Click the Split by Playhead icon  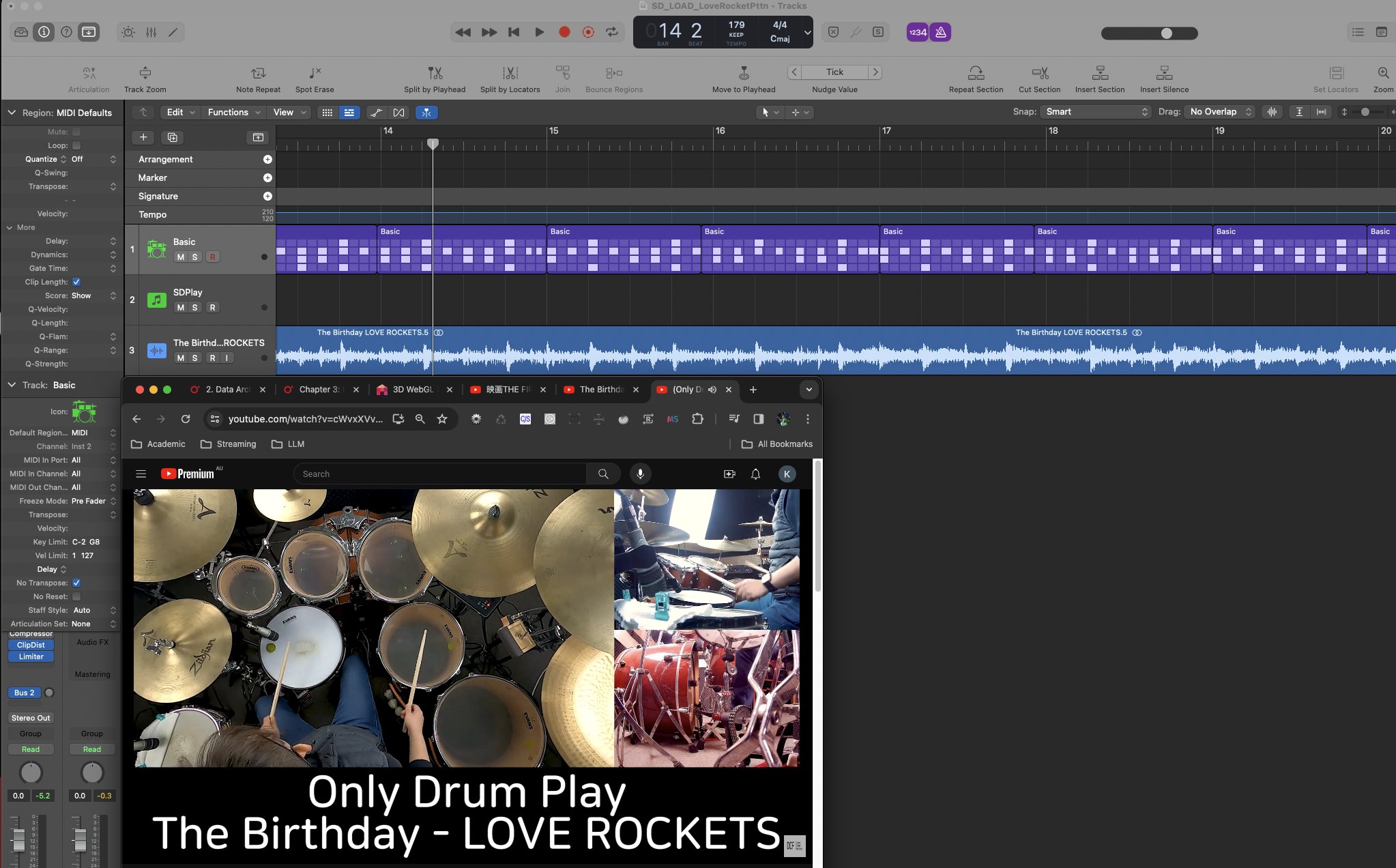point(435,73)
